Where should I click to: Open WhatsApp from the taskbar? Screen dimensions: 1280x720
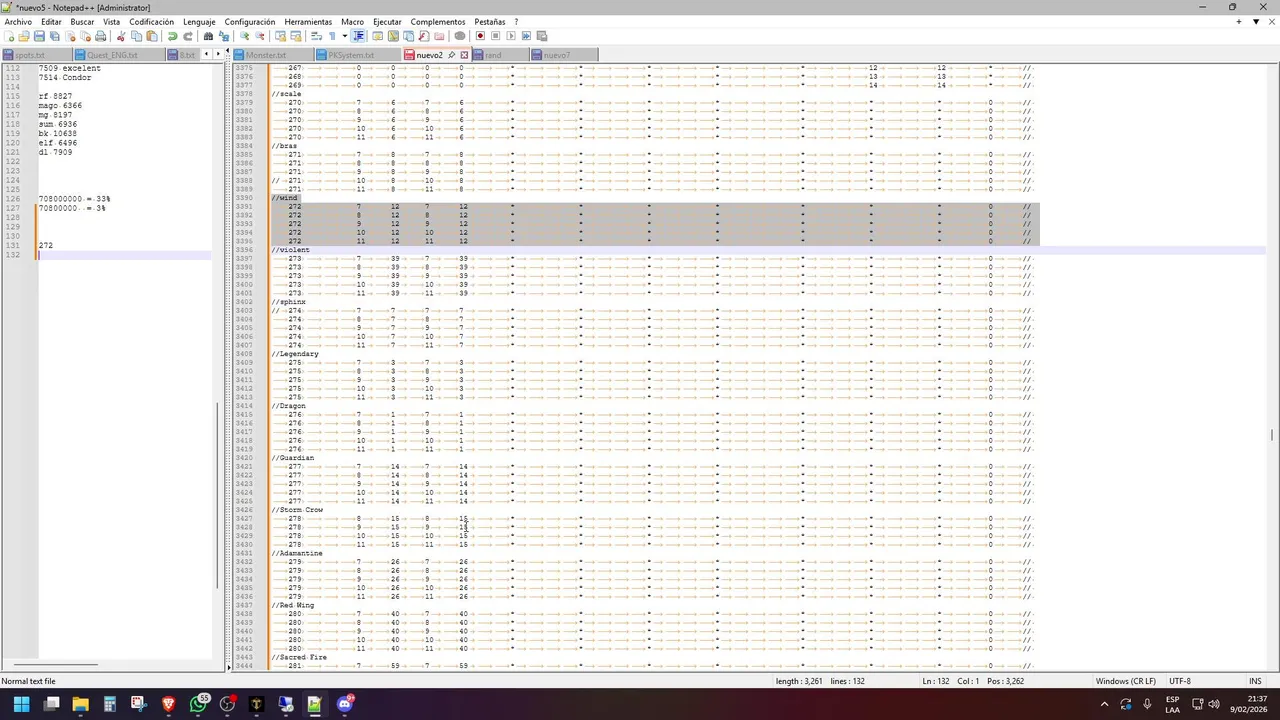(198, 704)
